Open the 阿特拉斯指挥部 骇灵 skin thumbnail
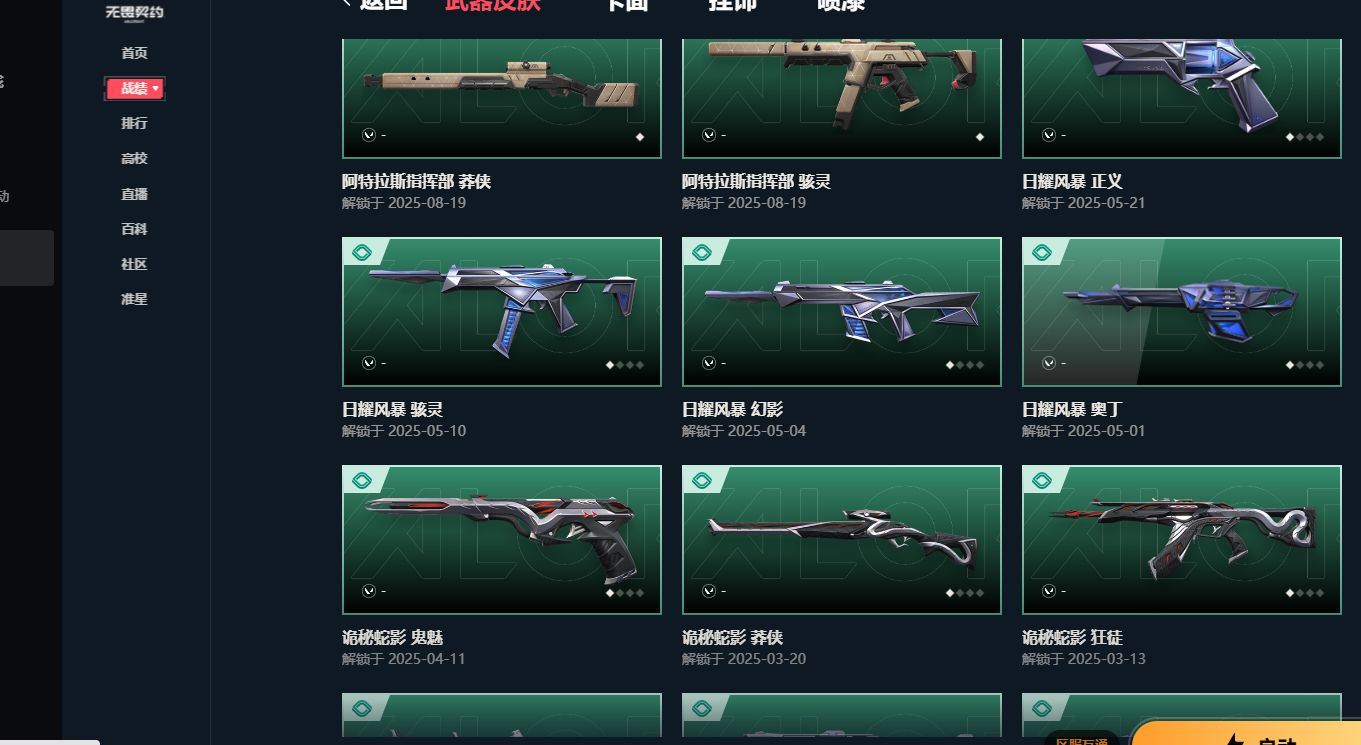The image size is (1361, 745). click(x=842, y=98)
